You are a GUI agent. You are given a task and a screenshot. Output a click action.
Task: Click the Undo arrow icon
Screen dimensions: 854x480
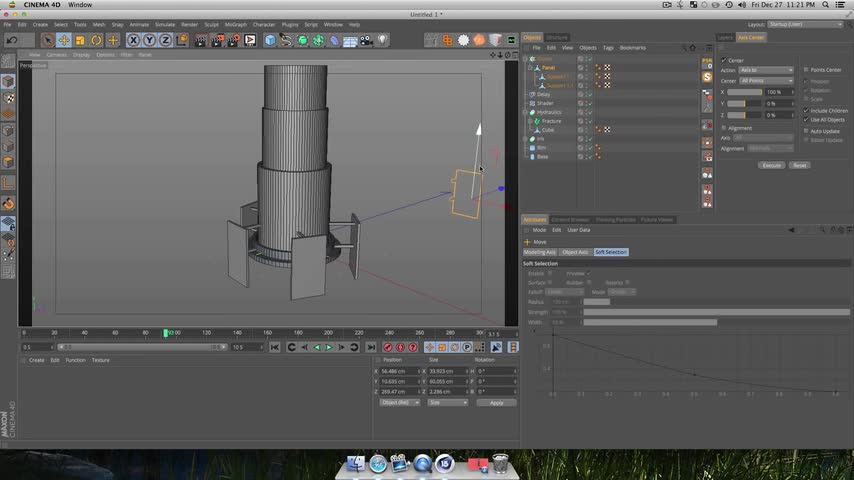pyautogui.click(x=12, y=40)
